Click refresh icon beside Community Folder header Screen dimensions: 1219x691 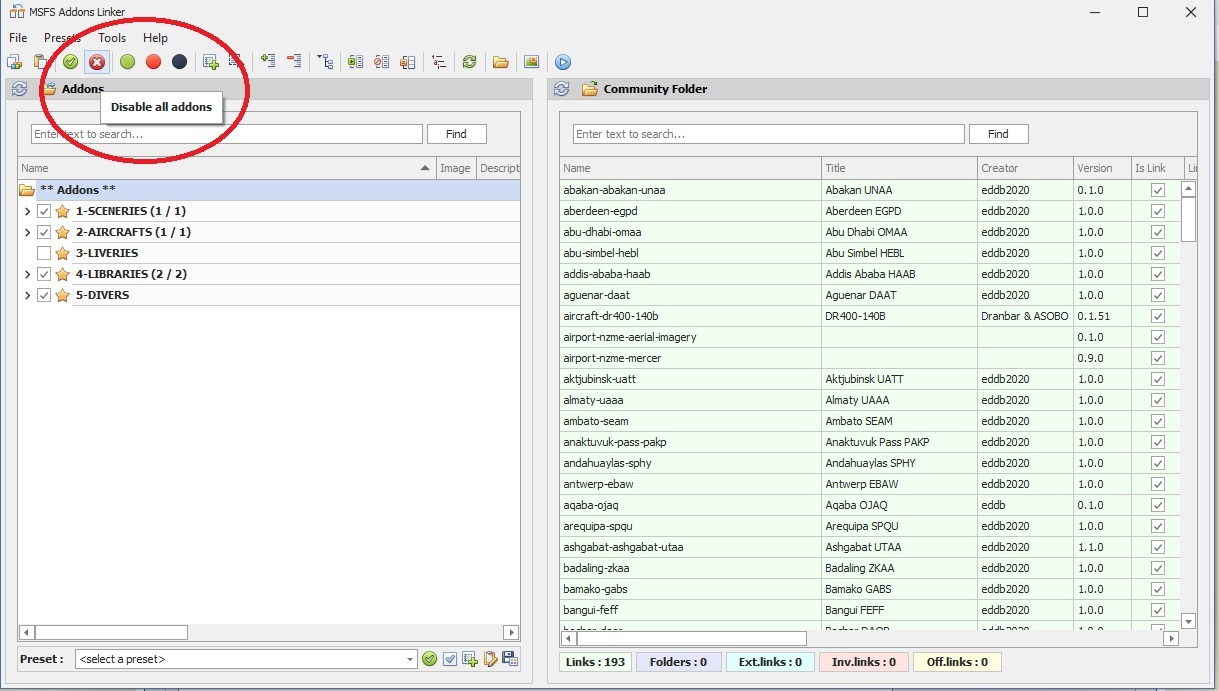tap(562, 89)
